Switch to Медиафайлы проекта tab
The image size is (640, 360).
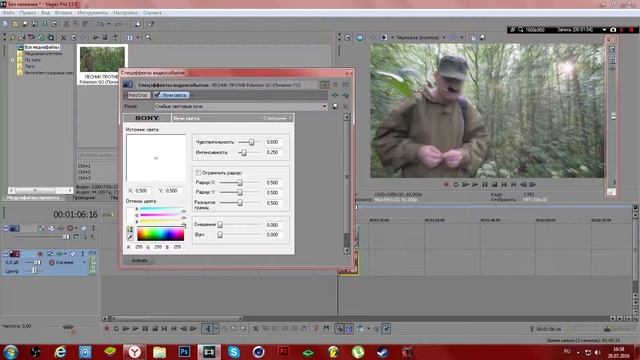pos(33,198)
